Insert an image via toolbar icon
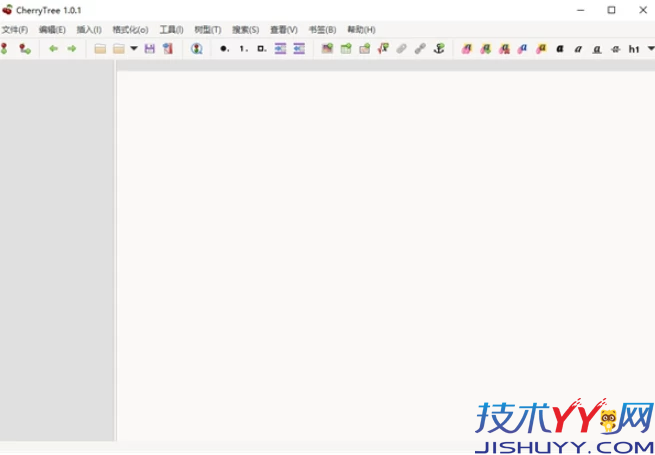Image resolution: width=655 pixels, height=455 pixels. click(x=327, y=49)
